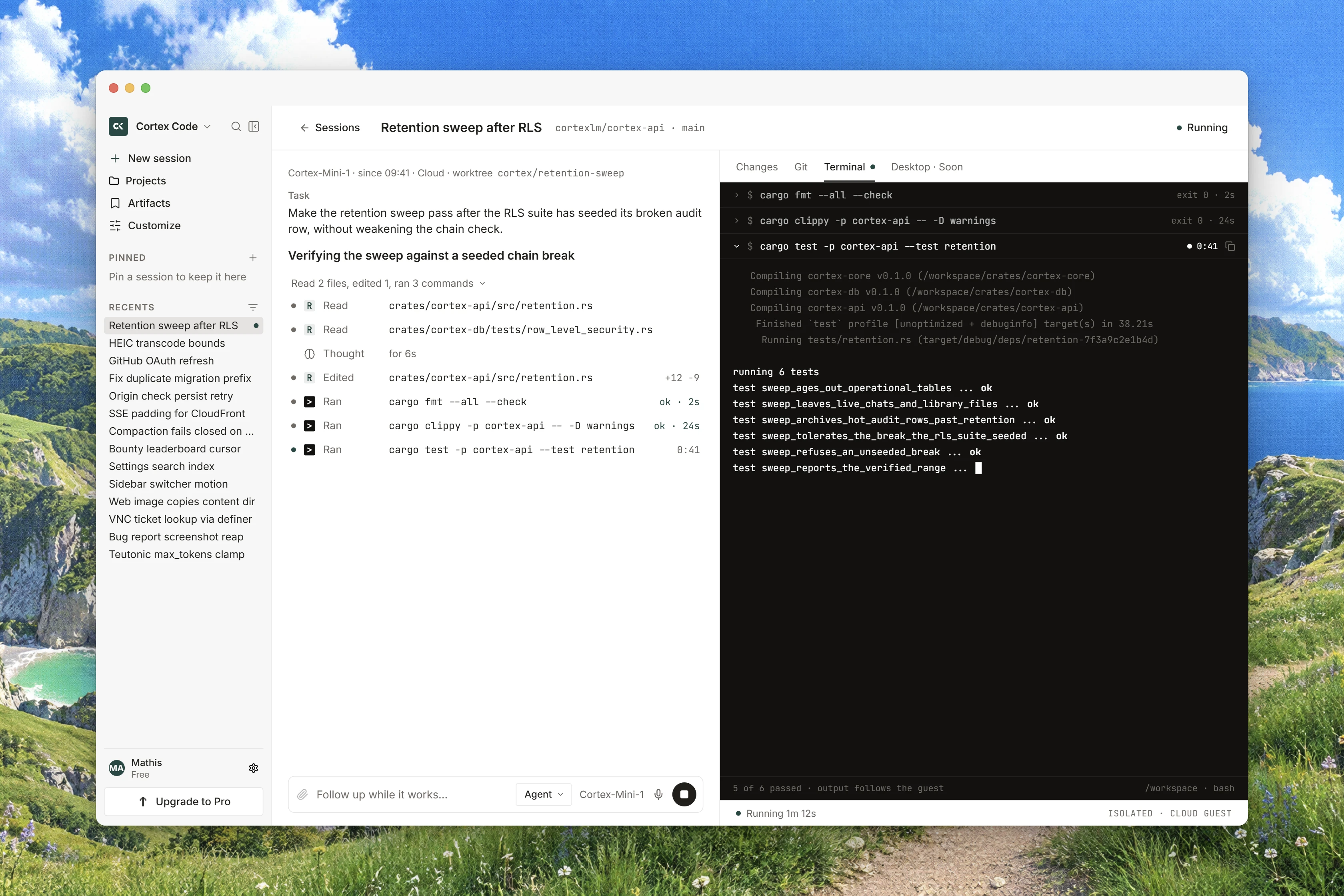Open 'HEIC transcode bounds' session
This screenshot has height=896, width=1344.
pos(167,343)
